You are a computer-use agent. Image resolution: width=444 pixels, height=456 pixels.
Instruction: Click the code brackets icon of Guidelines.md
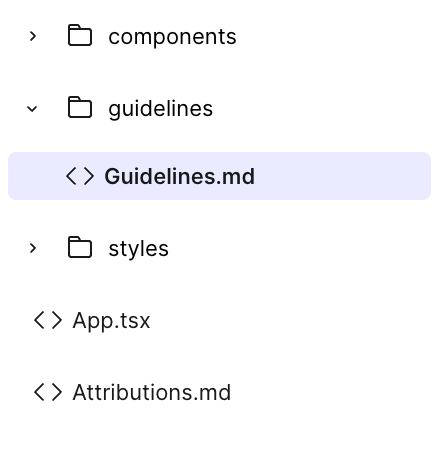[x=80, y=176]
